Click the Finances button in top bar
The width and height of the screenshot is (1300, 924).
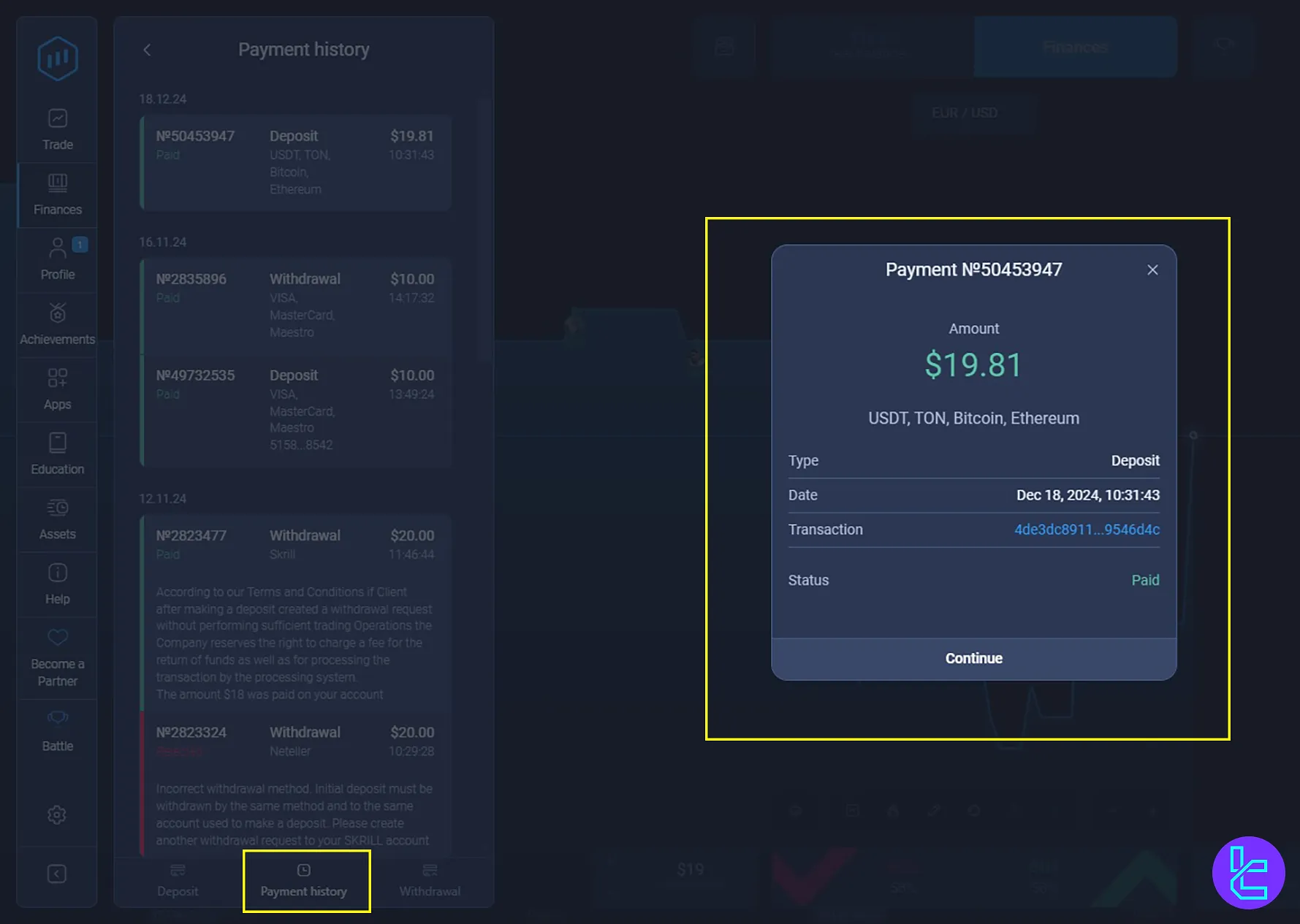1075,47
